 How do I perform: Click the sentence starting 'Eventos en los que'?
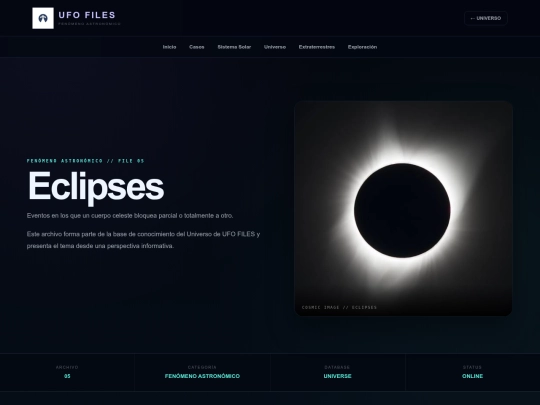click(x=130, y=216)
